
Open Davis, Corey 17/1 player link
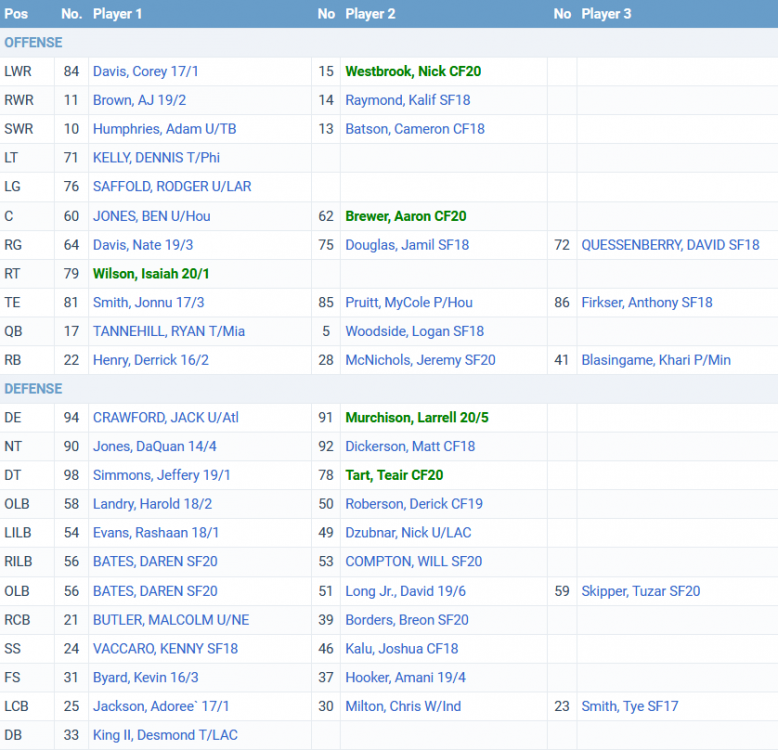click(145, 71)
